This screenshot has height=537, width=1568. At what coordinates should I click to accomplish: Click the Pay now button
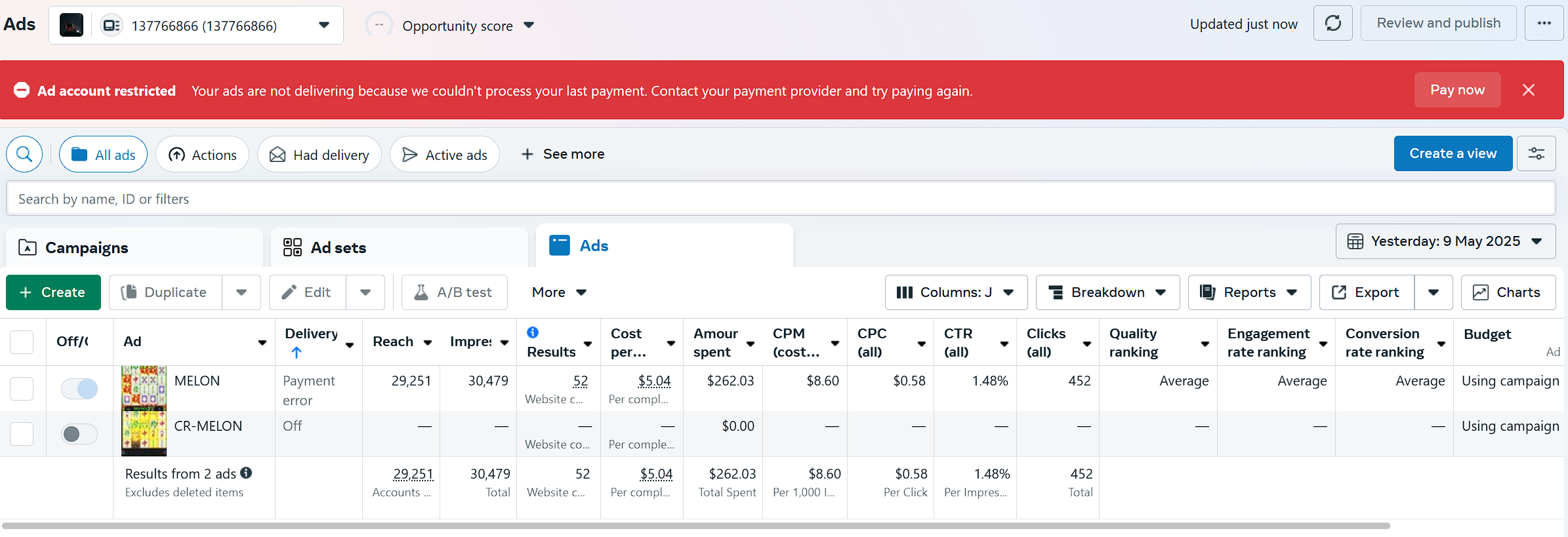(x=1456, y=90)
